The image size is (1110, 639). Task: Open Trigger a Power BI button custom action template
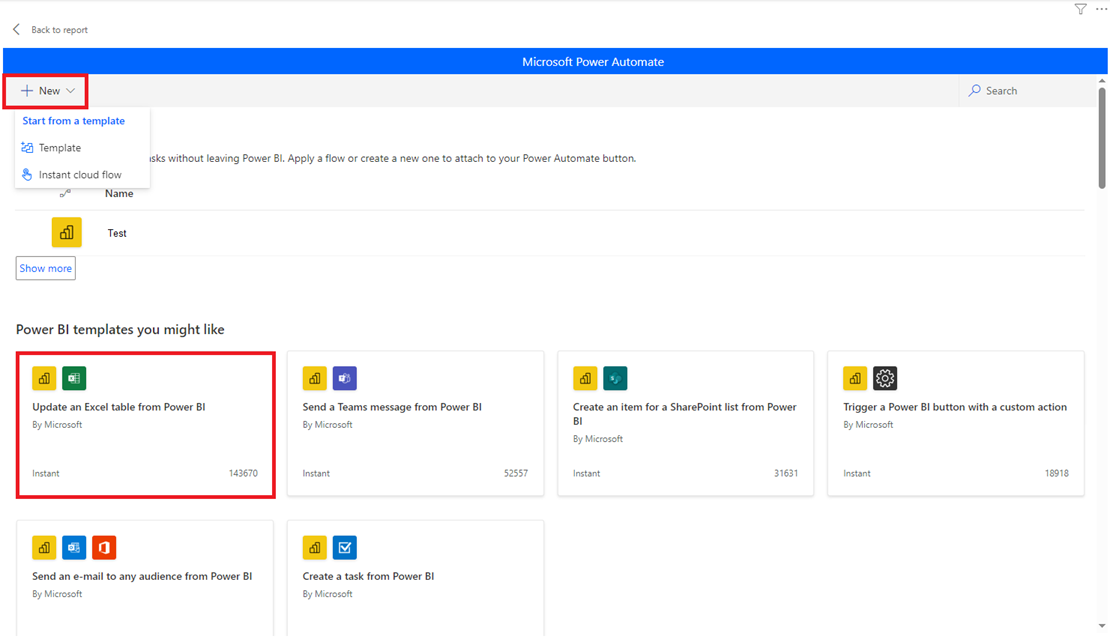pyautogui.click(x=956, y=424)
